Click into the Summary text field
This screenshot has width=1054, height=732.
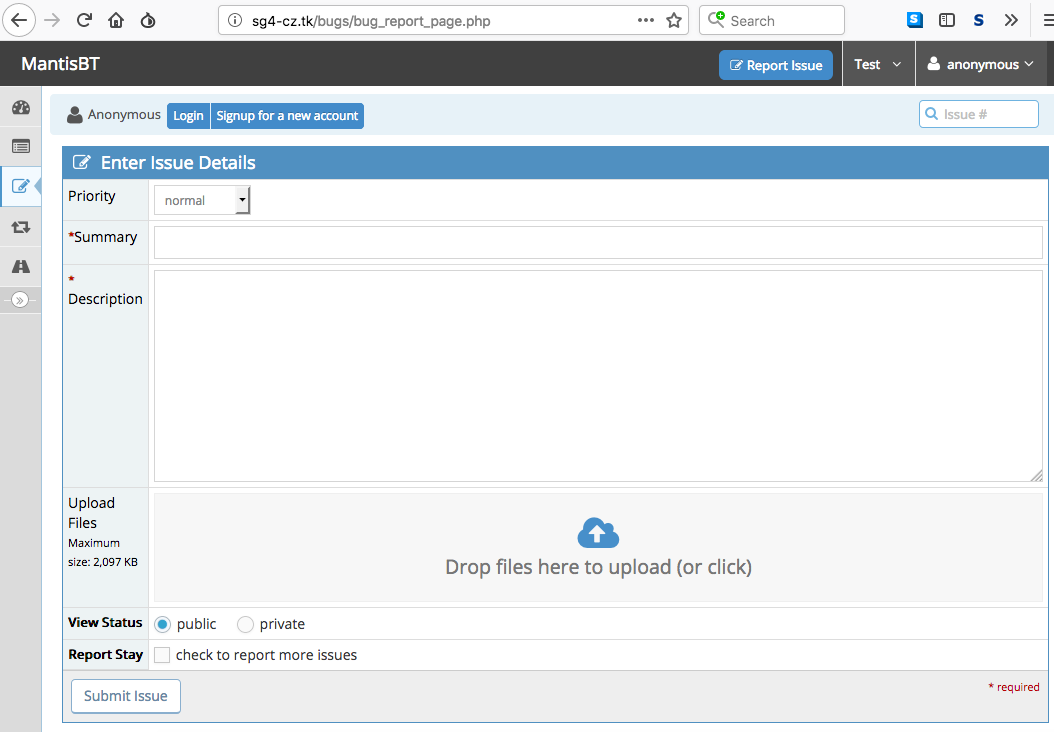[598, 242]
